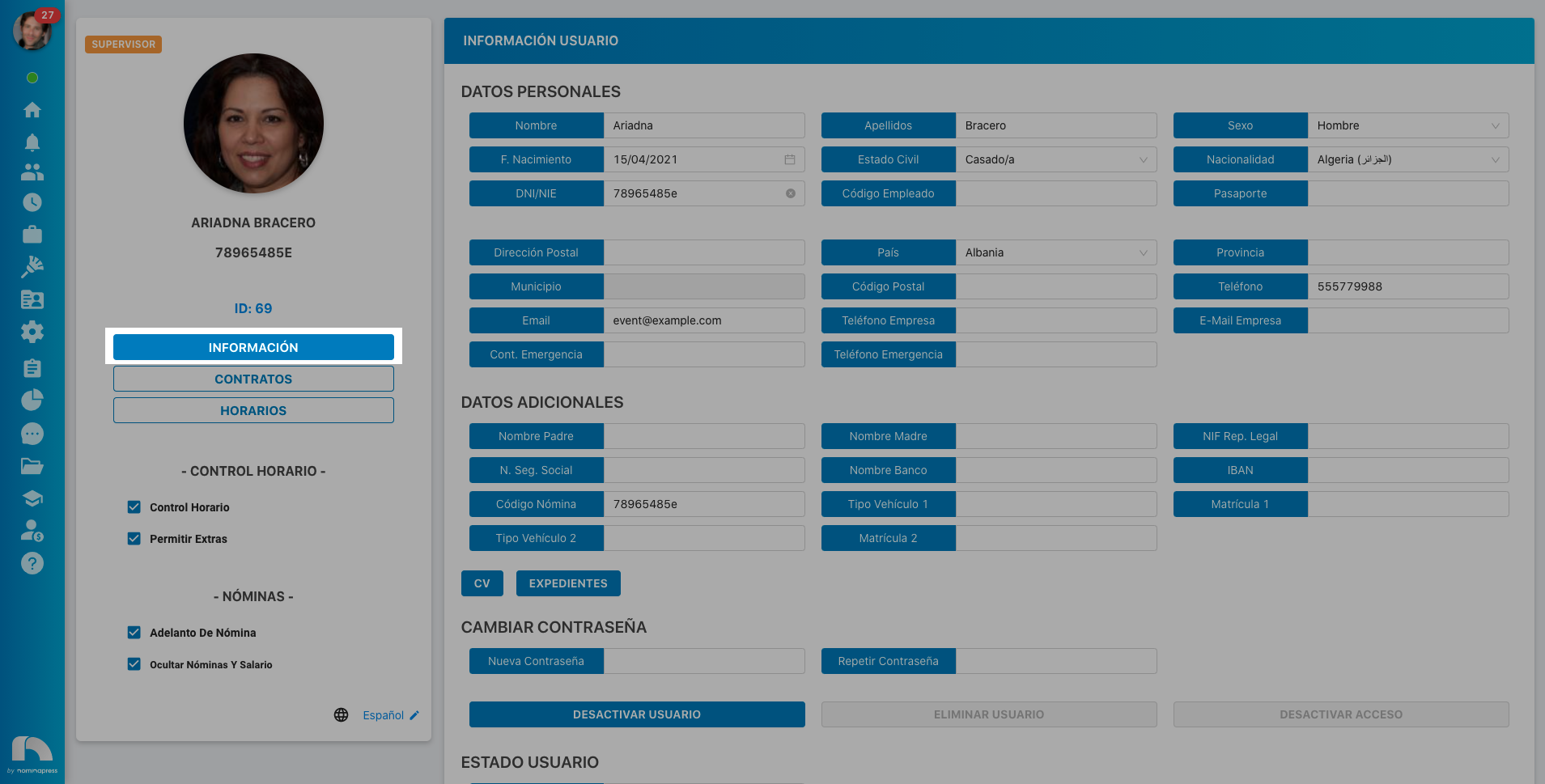
Task: Open settings gear in sidebar
Action: coord(32,332)
